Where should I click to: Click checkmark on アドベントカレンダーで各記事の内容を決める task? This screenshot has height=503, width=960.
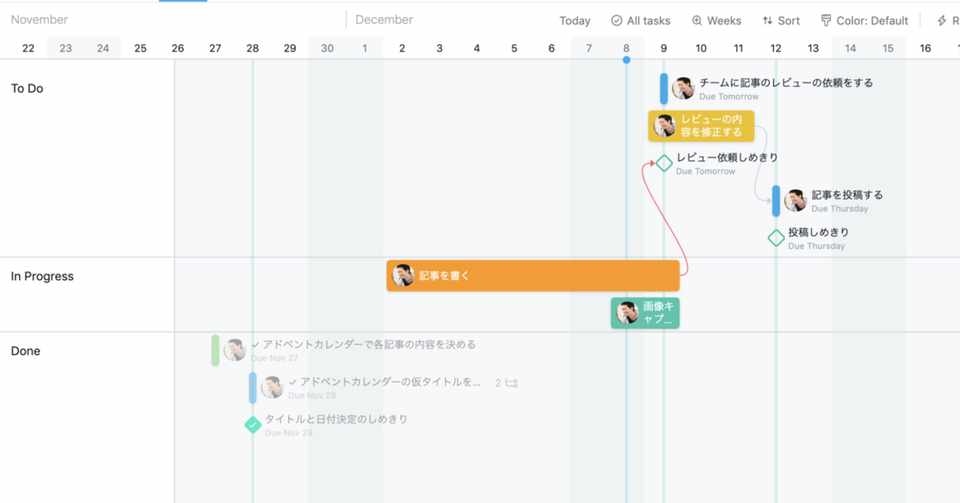(x=255, y=345)
